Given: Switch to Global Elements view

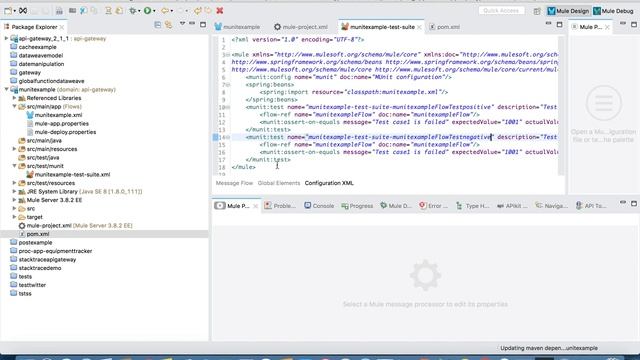Looking at the screenshot, I should (x=279, y=183).
